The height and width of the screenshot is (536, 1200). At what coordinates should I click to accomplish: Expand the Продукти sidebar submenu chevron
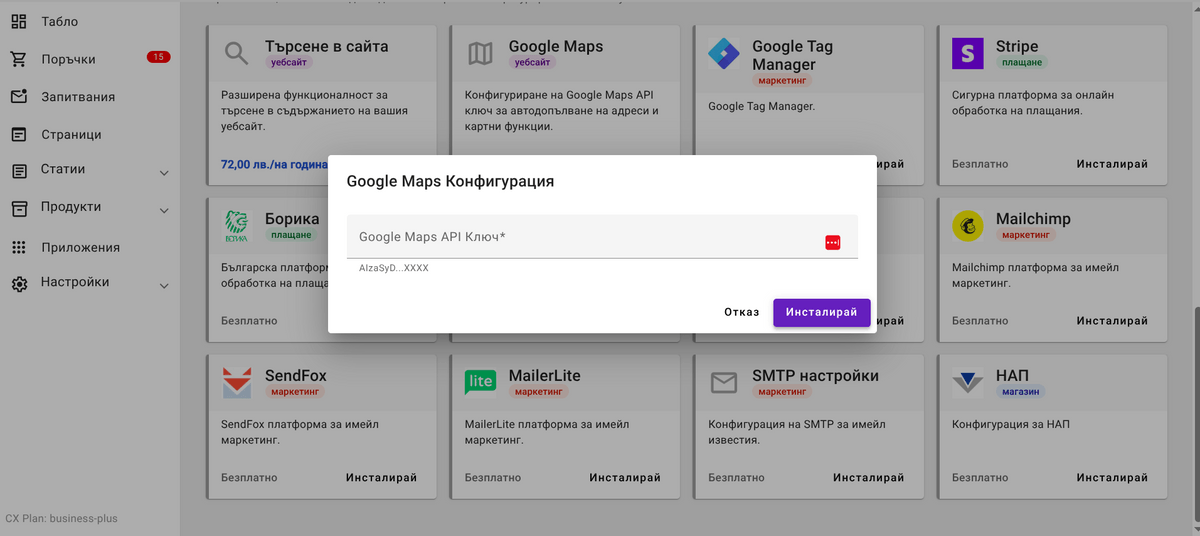point(164,211)
